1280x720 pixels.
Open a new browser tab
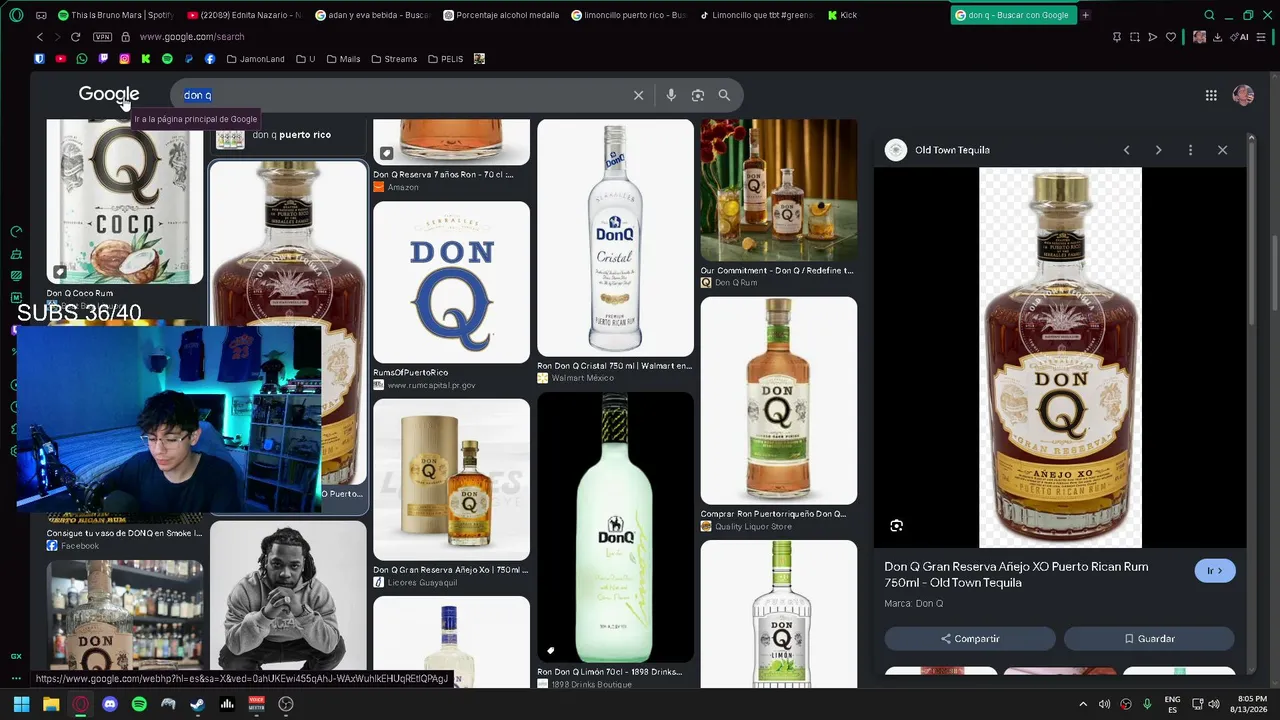coord(1086,15)
